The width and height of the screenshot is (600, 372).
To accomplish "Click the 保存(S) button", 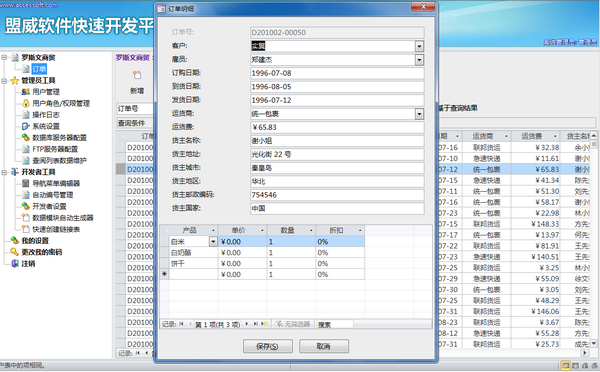I will (x=267, y=346).
